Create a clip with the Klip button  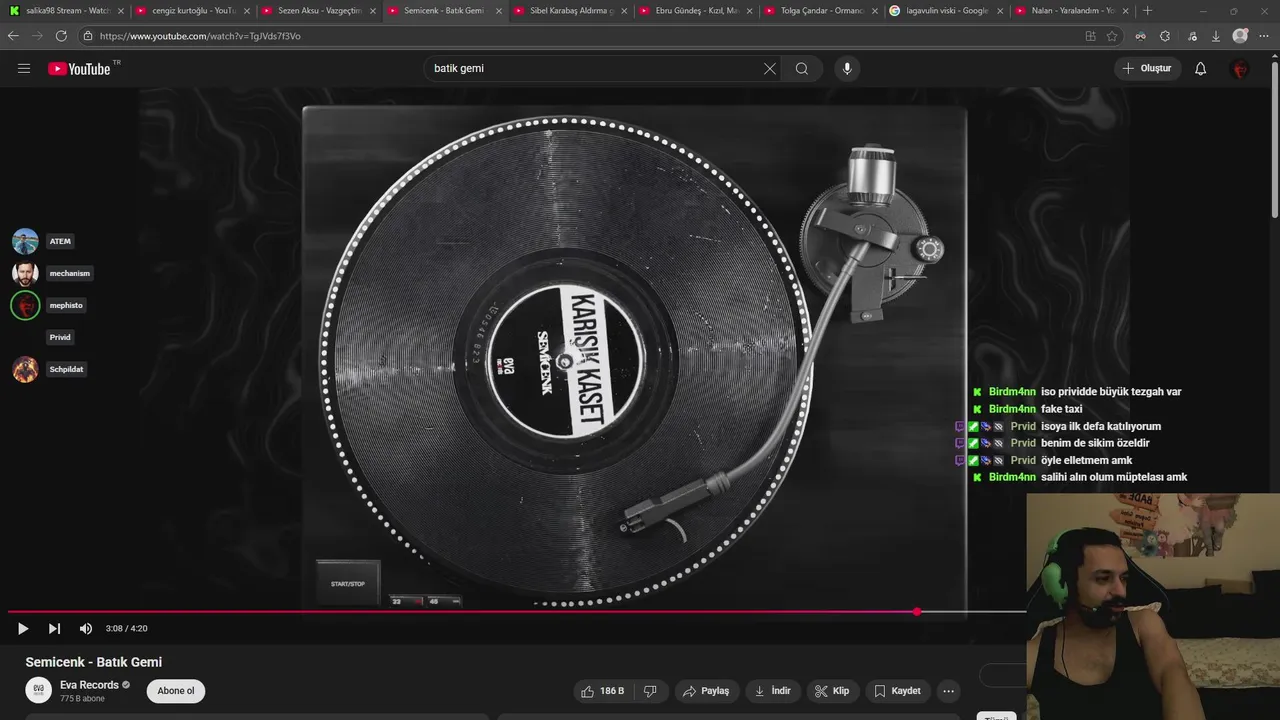(832, 691)
